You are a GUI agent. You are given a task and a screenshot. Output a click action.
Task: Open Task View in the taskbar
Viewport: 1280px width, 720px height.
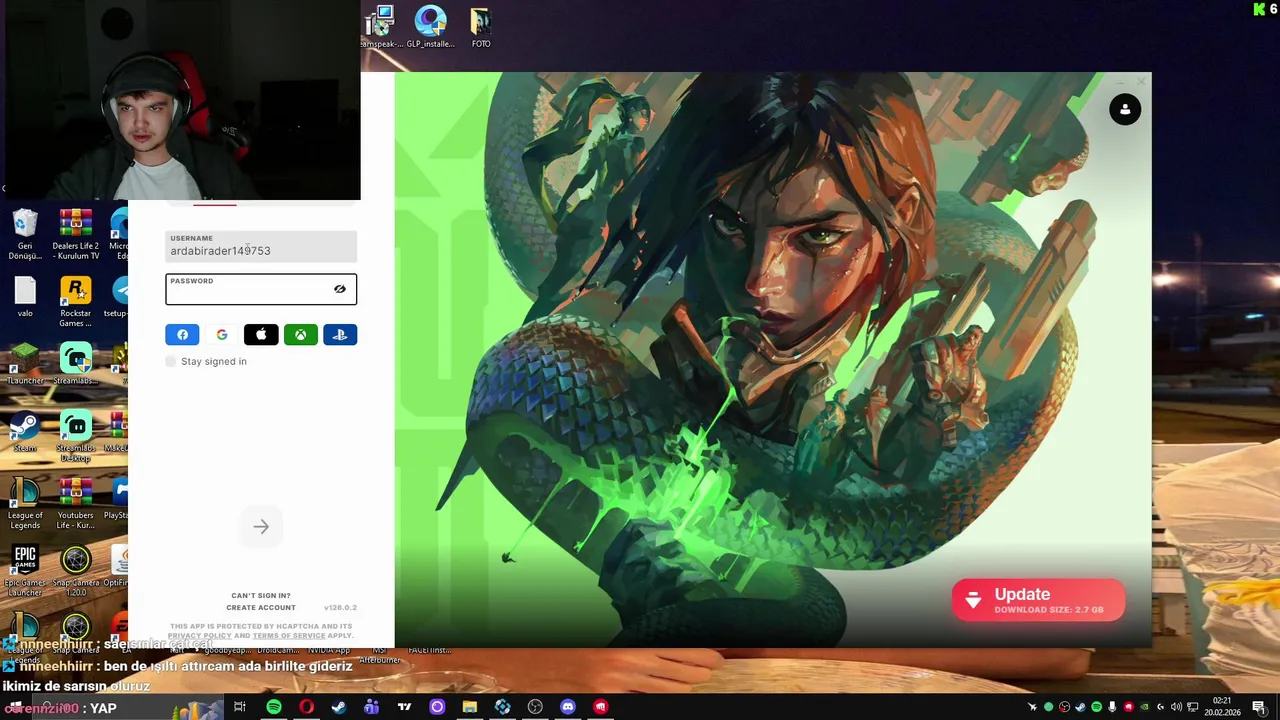coord(240,707)
